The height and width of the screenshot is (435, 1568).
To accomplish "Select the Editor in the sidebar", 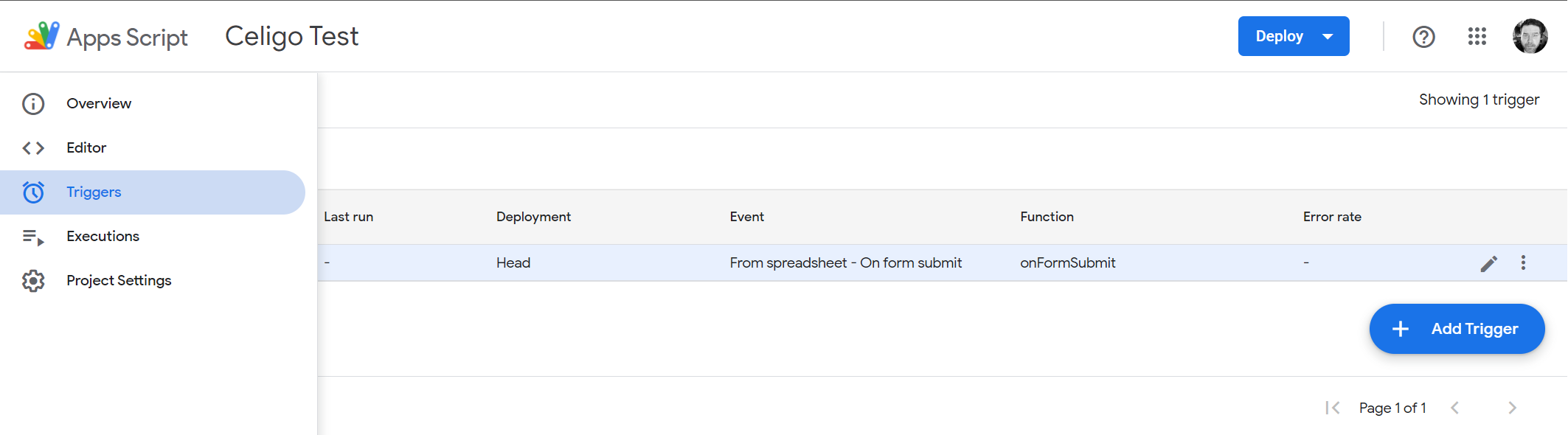I will 86,147.
